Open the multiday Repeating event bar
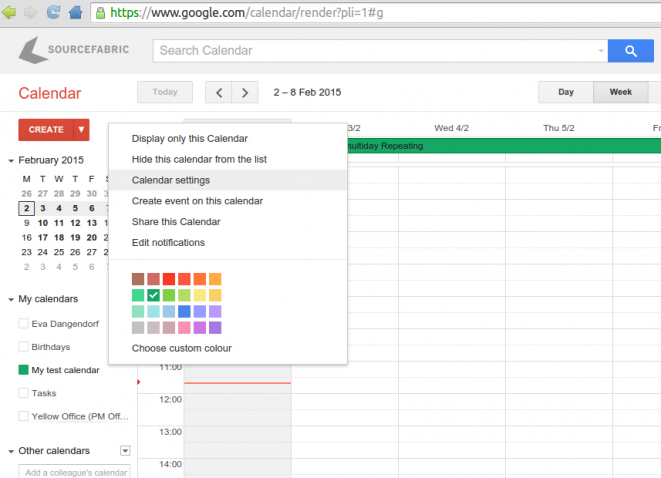Screen dimensions: 661x478 click(504, 146)
